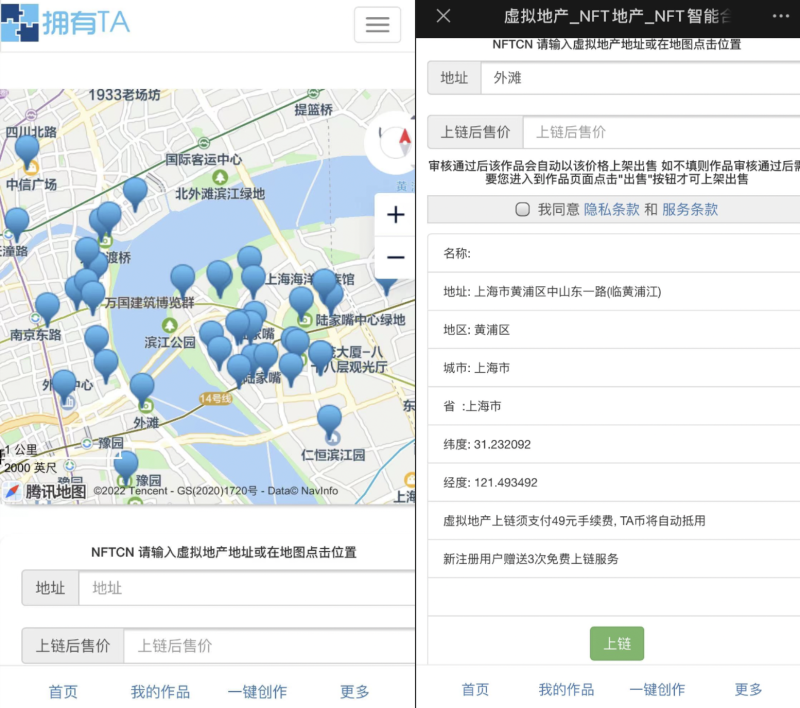
Task: Click the 经度: 121.493492 row
Action: click(x=614, y=483)
